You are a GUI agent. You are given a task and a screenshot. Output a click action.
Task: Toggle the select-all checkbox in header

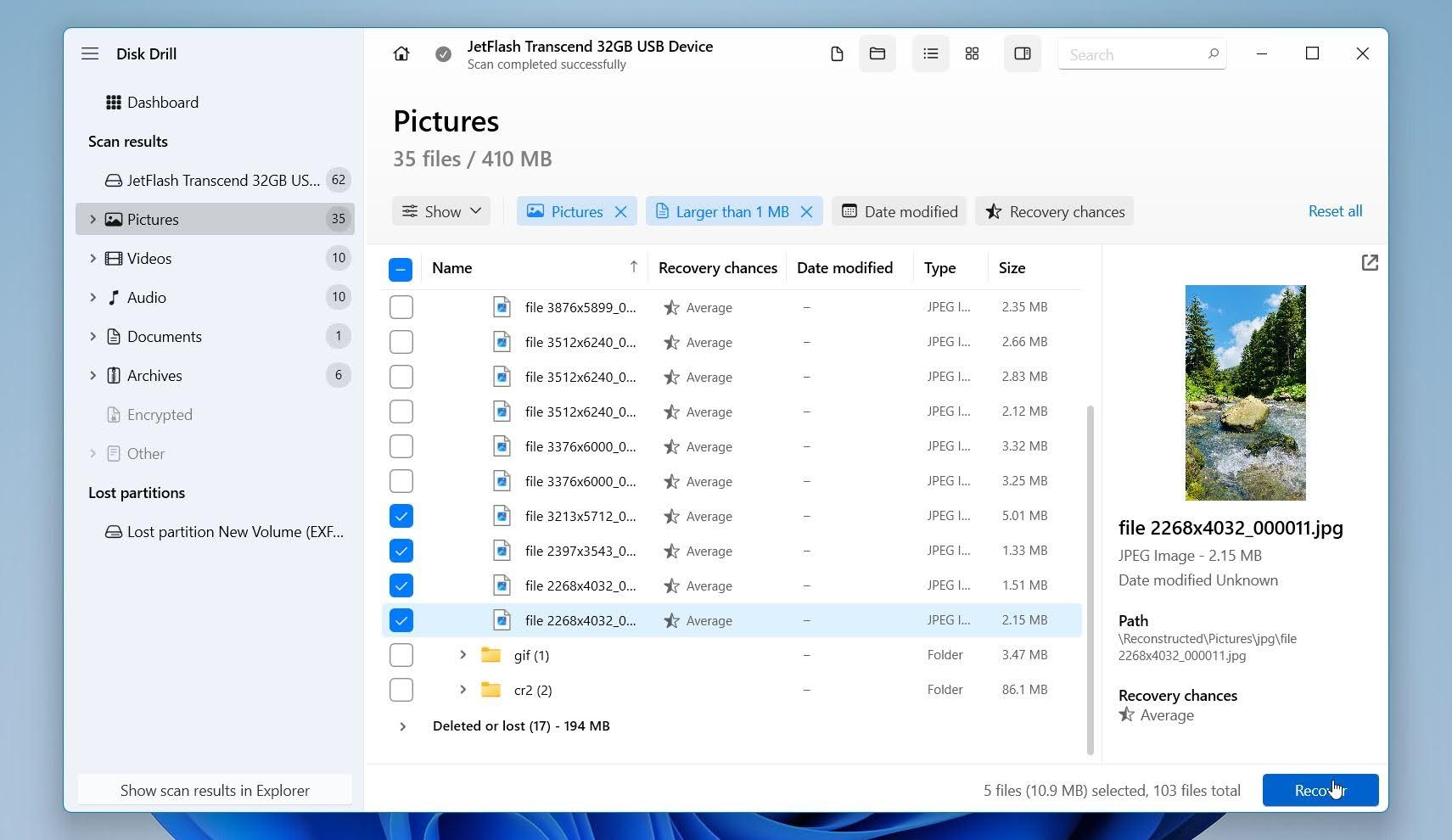(401, 269)
